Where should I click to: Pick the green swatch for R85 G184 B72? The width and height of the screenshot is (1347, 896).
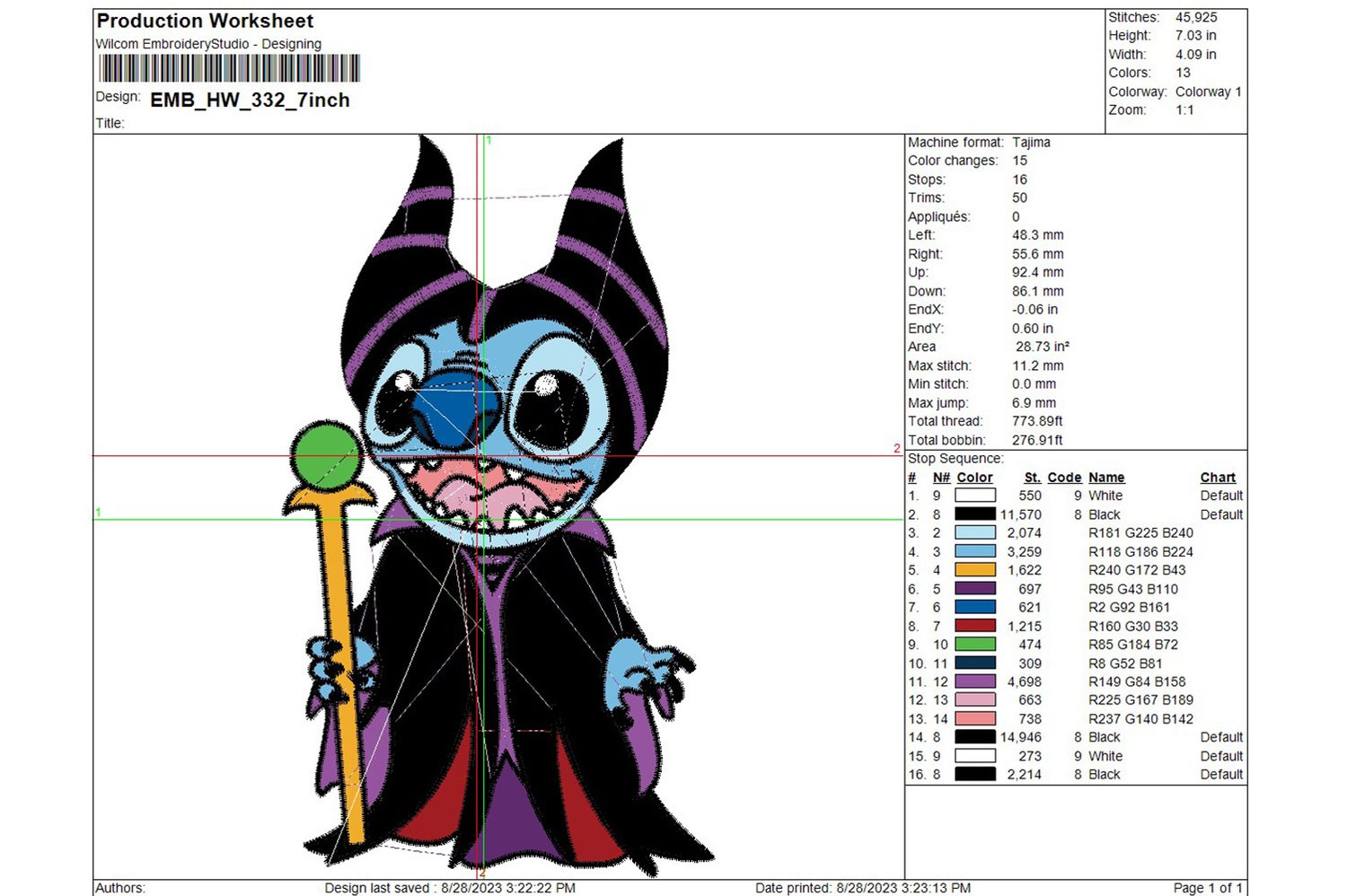[x=975, y=645]
